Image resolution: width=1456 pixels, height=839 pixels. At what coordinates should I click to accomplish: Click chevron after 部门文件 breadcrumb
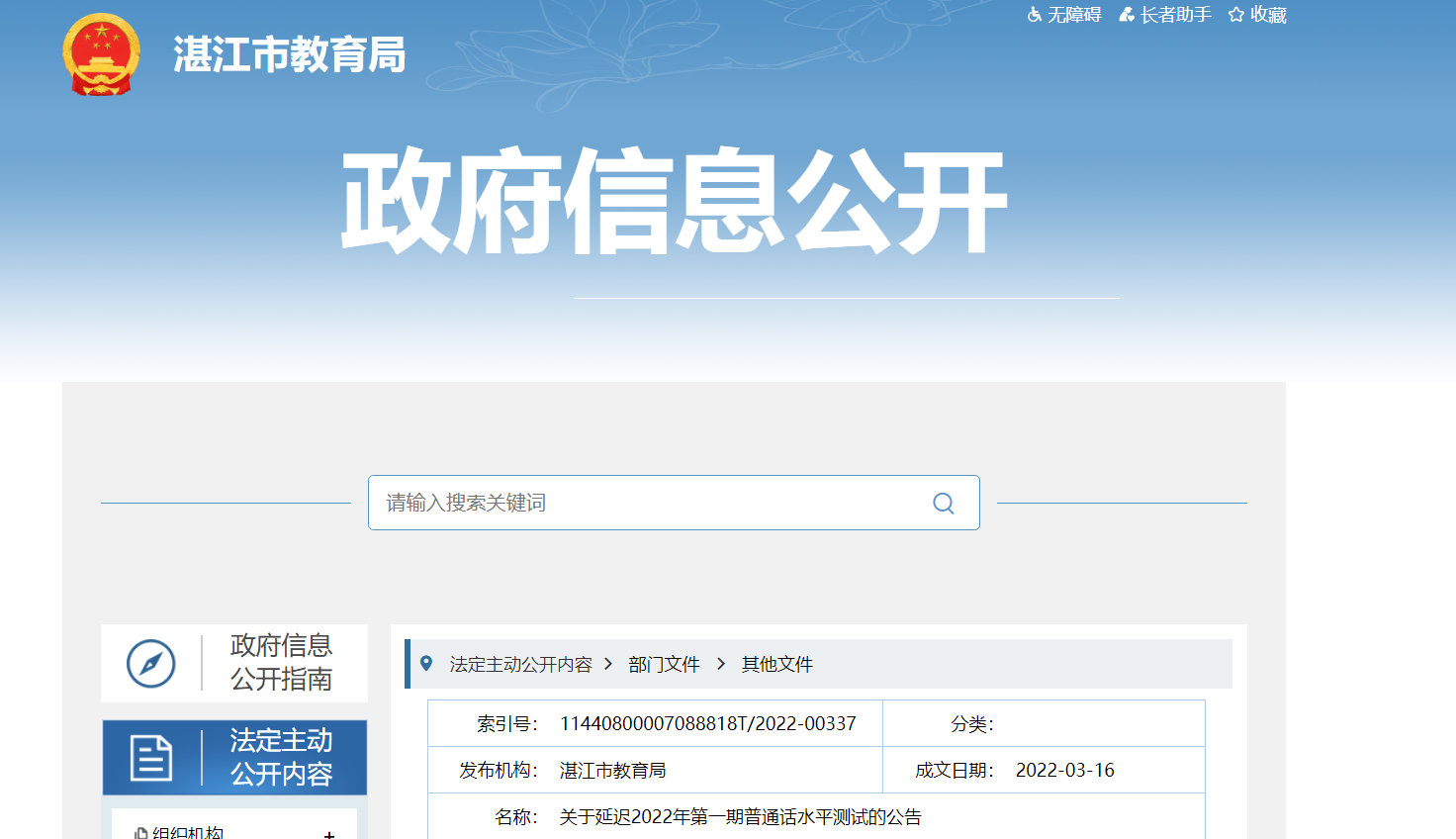click(x=721, y=664)
